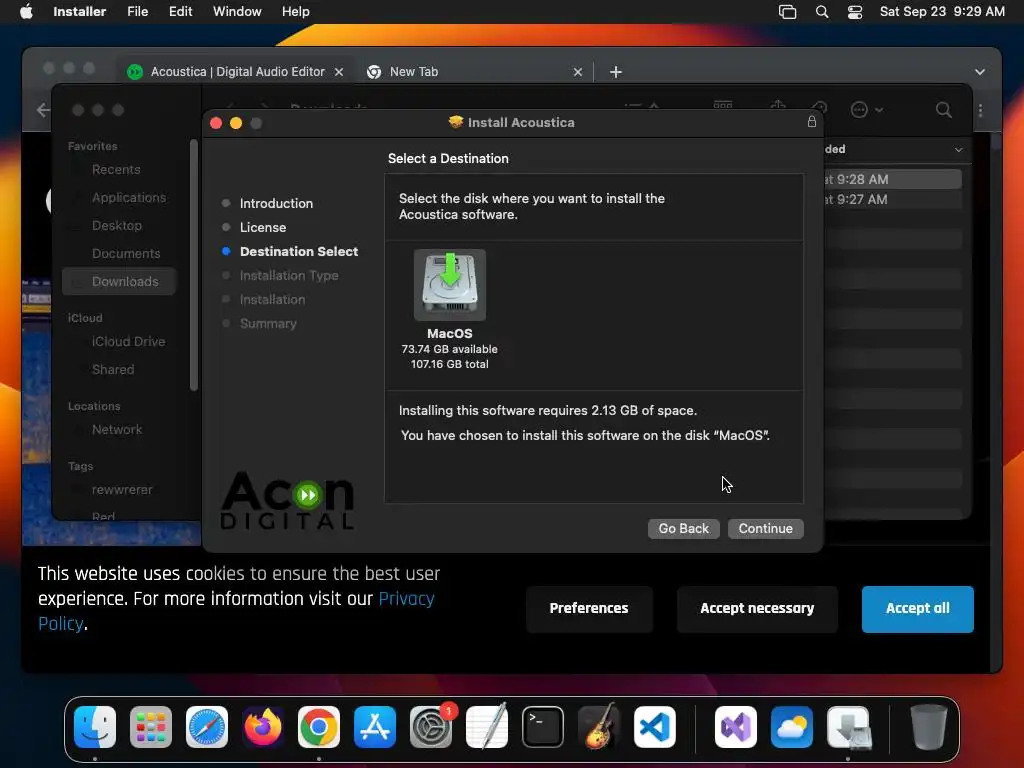Image resolution: width=1024 pixels, height=768 pixels.
Task: Select Desktop in Finder sidebar
Action: click(x=117, y=225)
